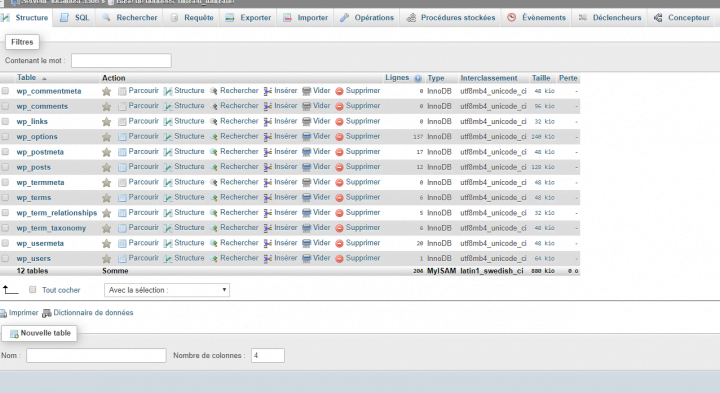
Task: Click the Nouvelle table icon
Action: [x=14, y=333]
